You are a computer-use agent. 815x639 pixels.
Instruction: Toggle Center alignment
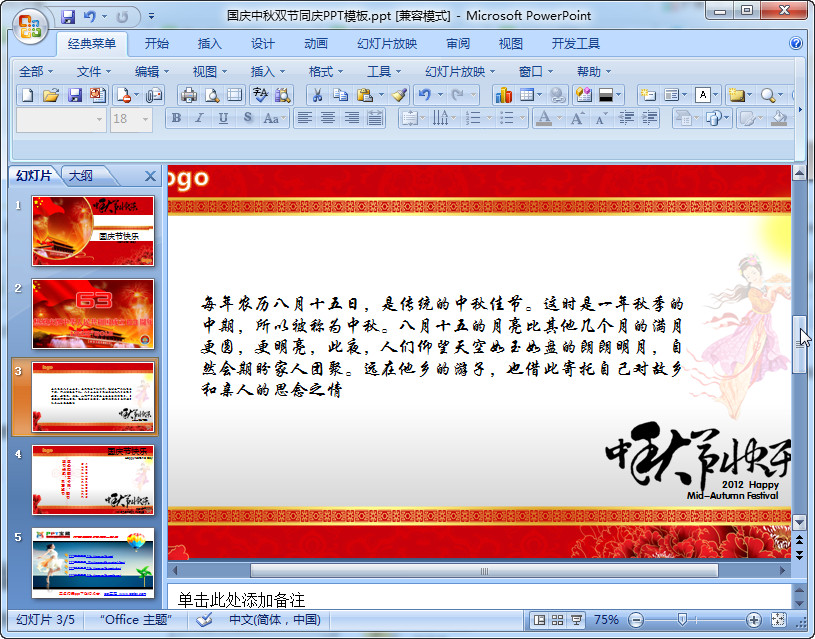pyautogui.click(x=328, y=119)
